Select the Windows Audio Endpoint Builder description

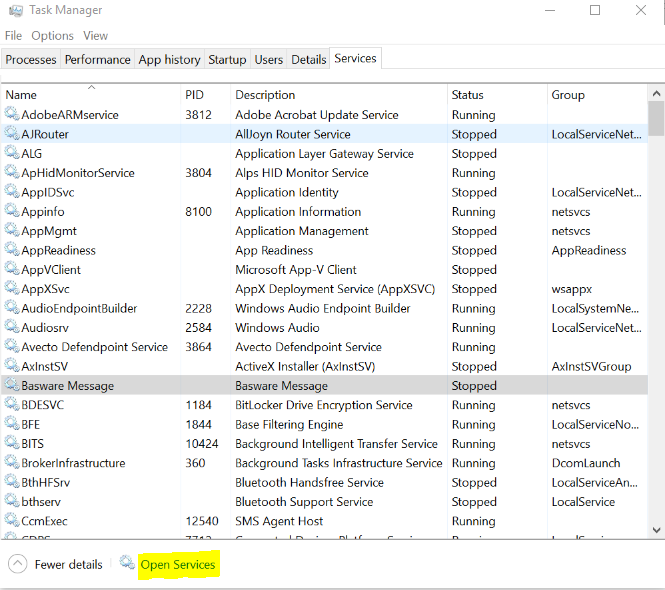pyautogui.click(x=323, y=308)
